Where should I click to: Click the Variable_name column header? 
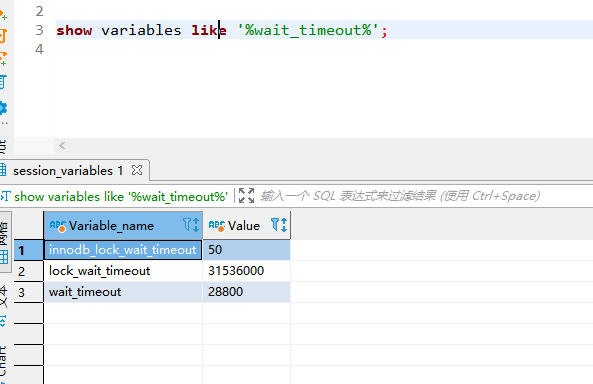[123, 225]
